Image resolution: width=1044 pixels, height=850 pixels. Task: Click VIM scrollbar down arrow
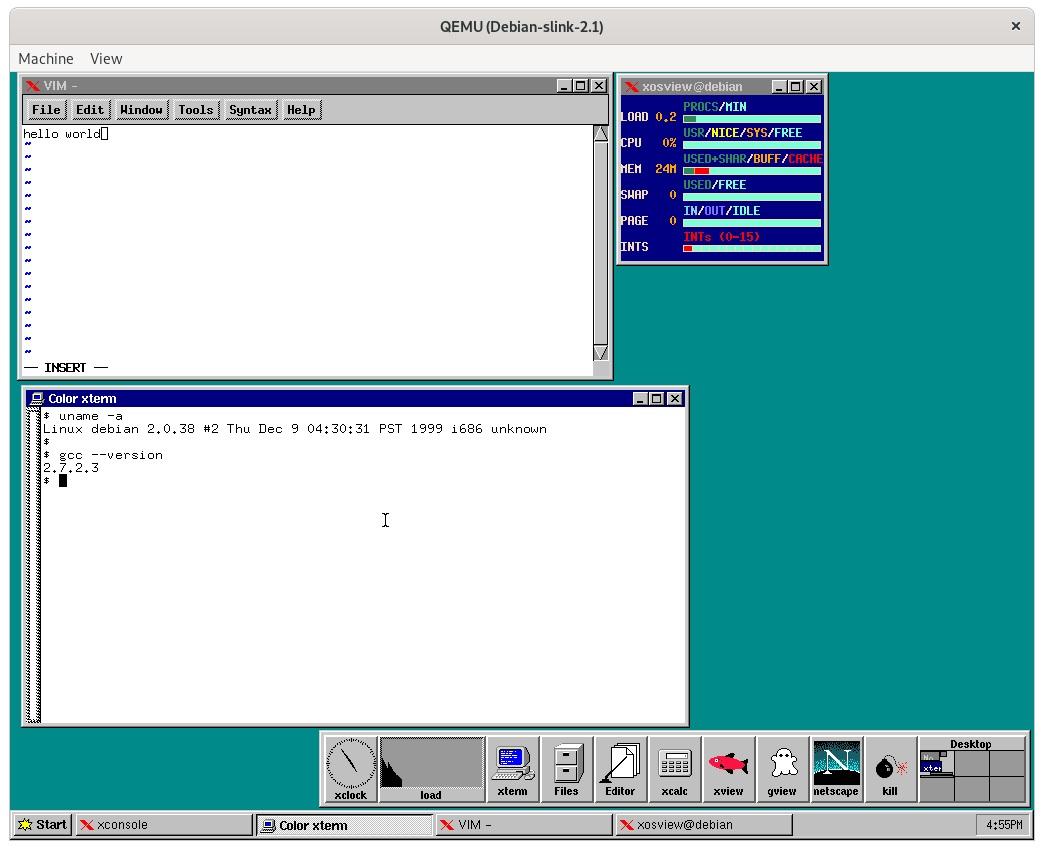(600, 352)
